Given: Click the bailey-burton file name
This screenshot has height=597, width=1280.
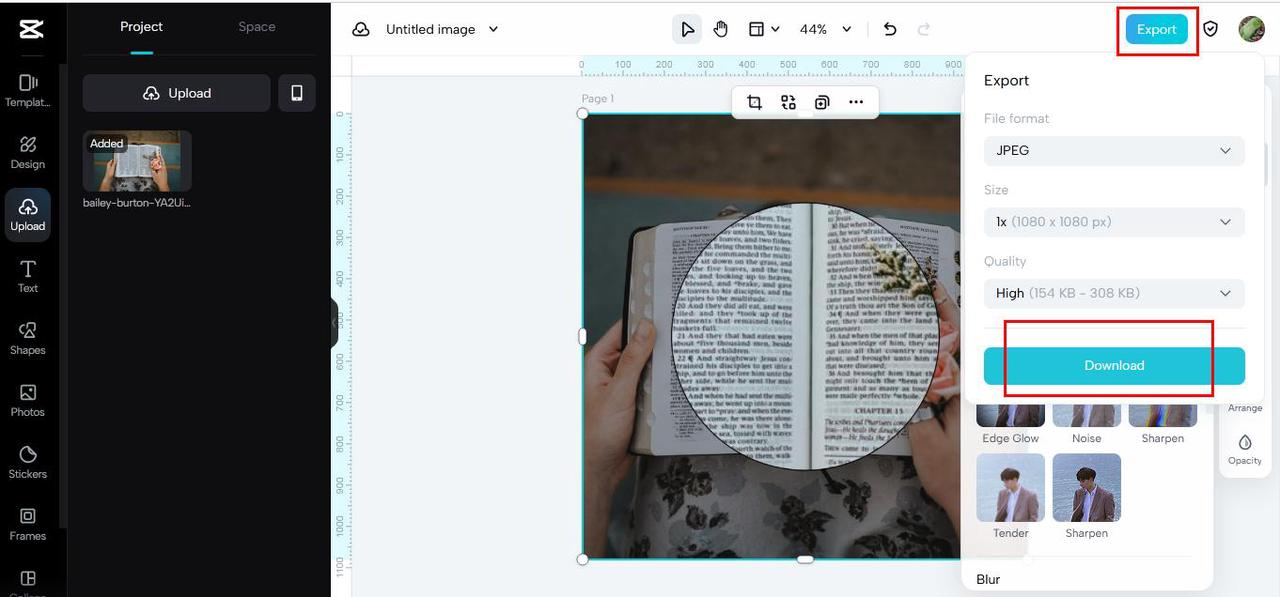Looking at the screenshot, I should pos(137,203).
